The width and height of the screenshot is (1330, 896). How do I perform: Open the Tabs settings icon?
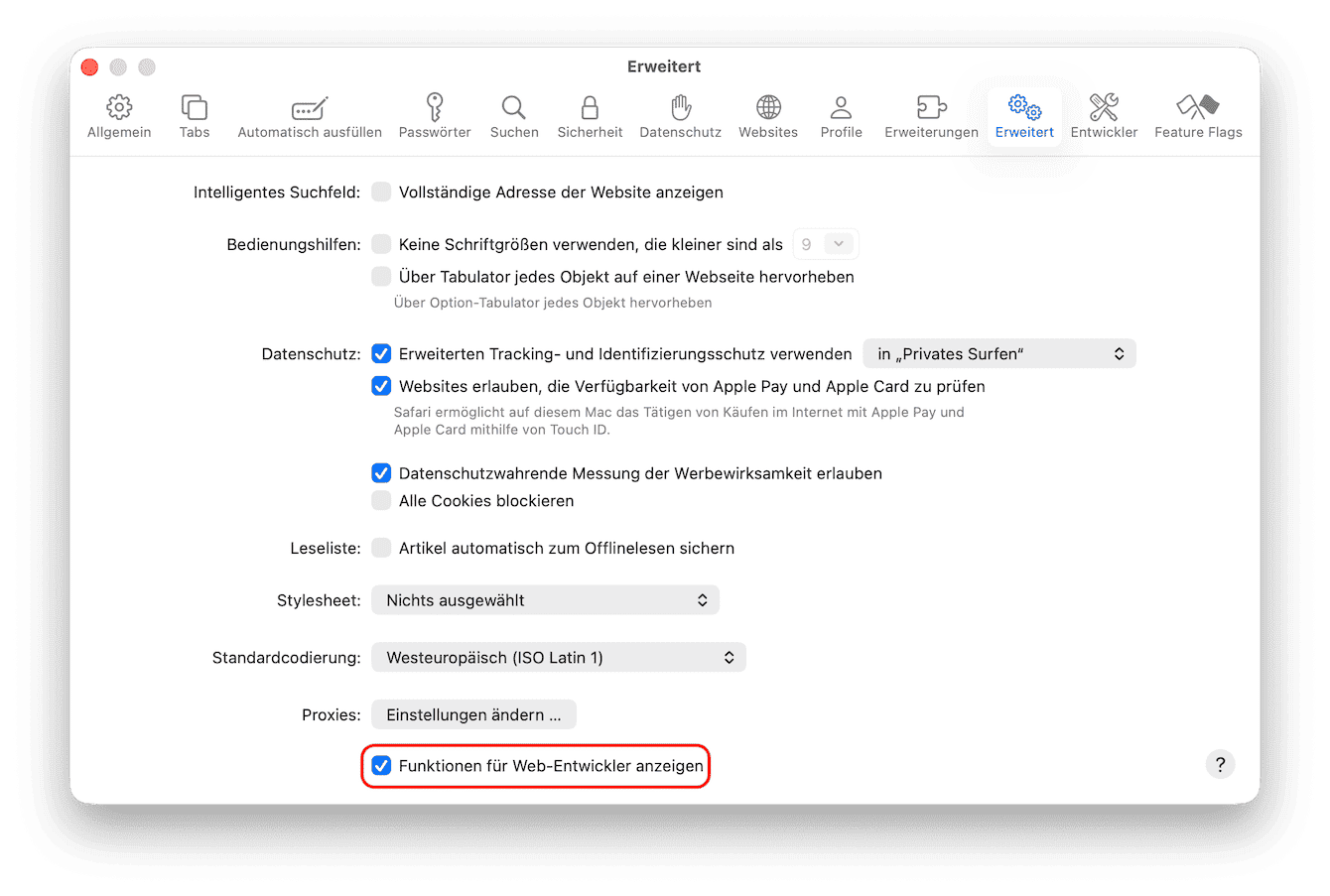195,116
